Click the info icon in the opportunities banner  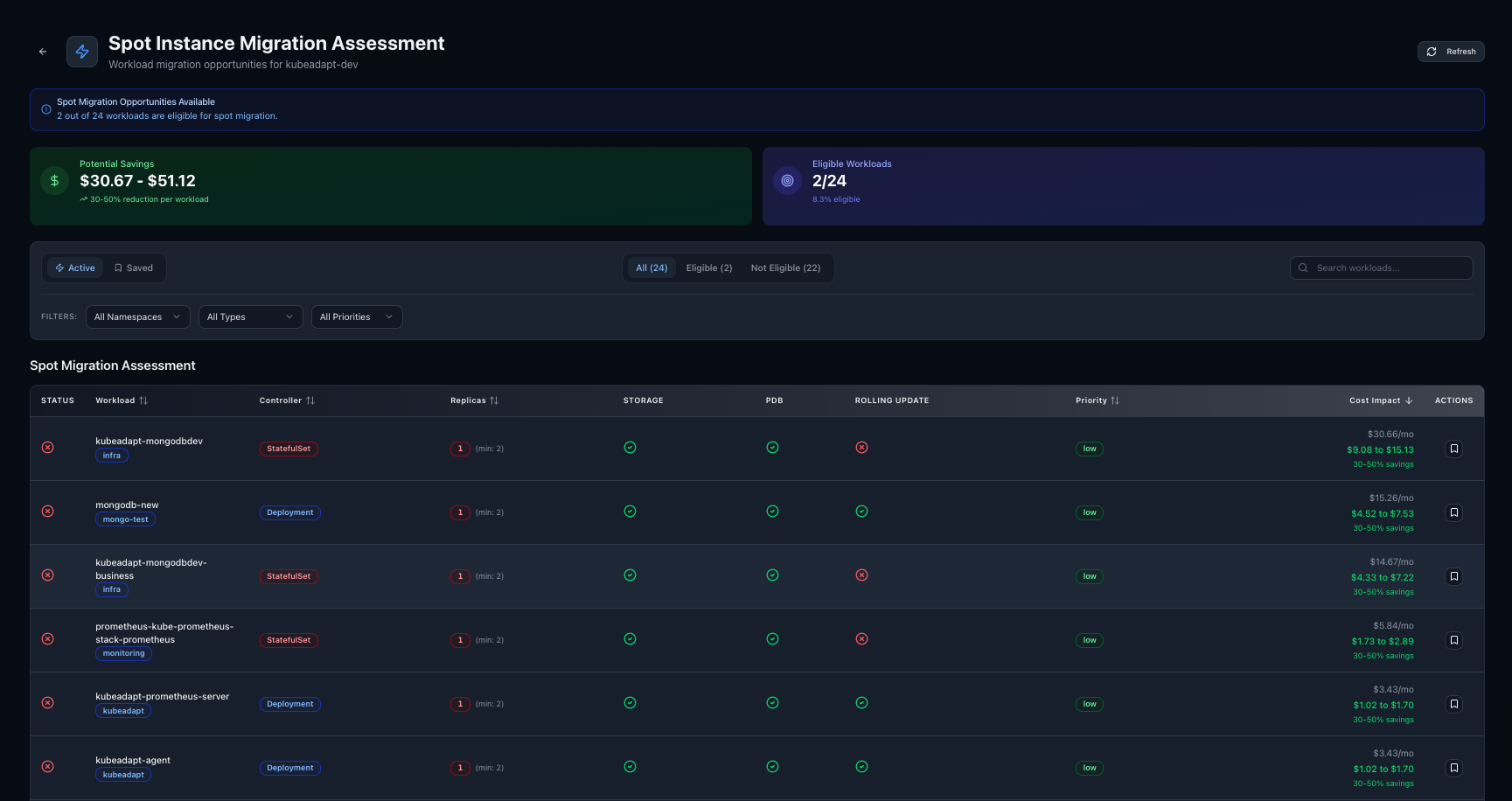coord(45,108)
